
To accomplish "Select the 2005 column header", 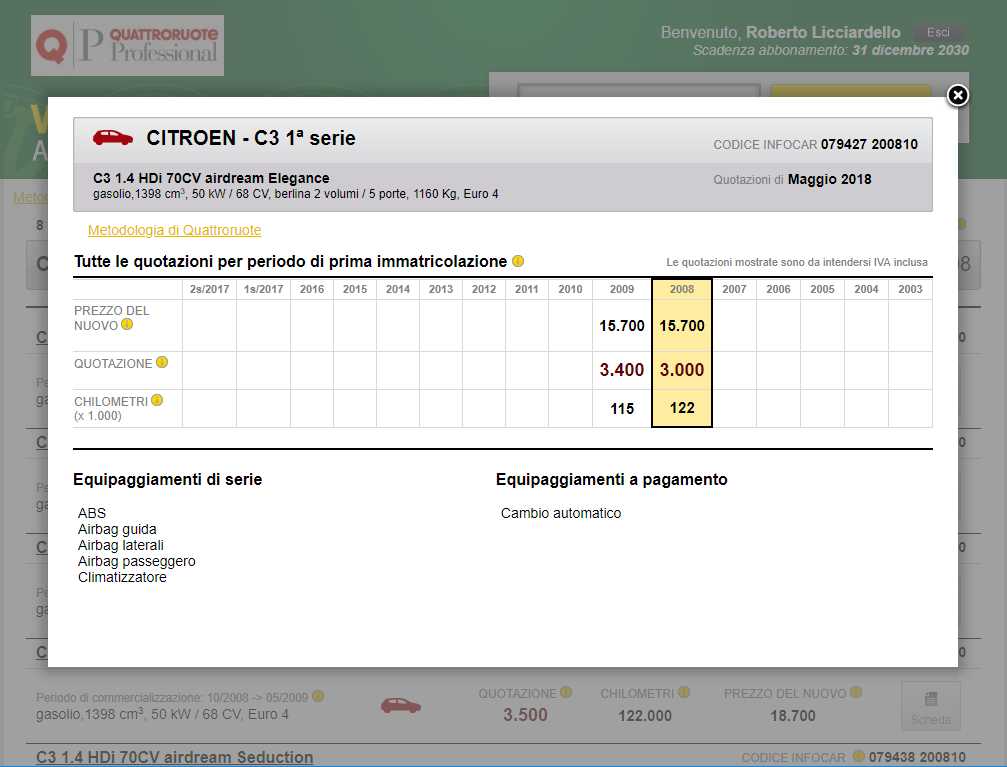I will [822, 289].
